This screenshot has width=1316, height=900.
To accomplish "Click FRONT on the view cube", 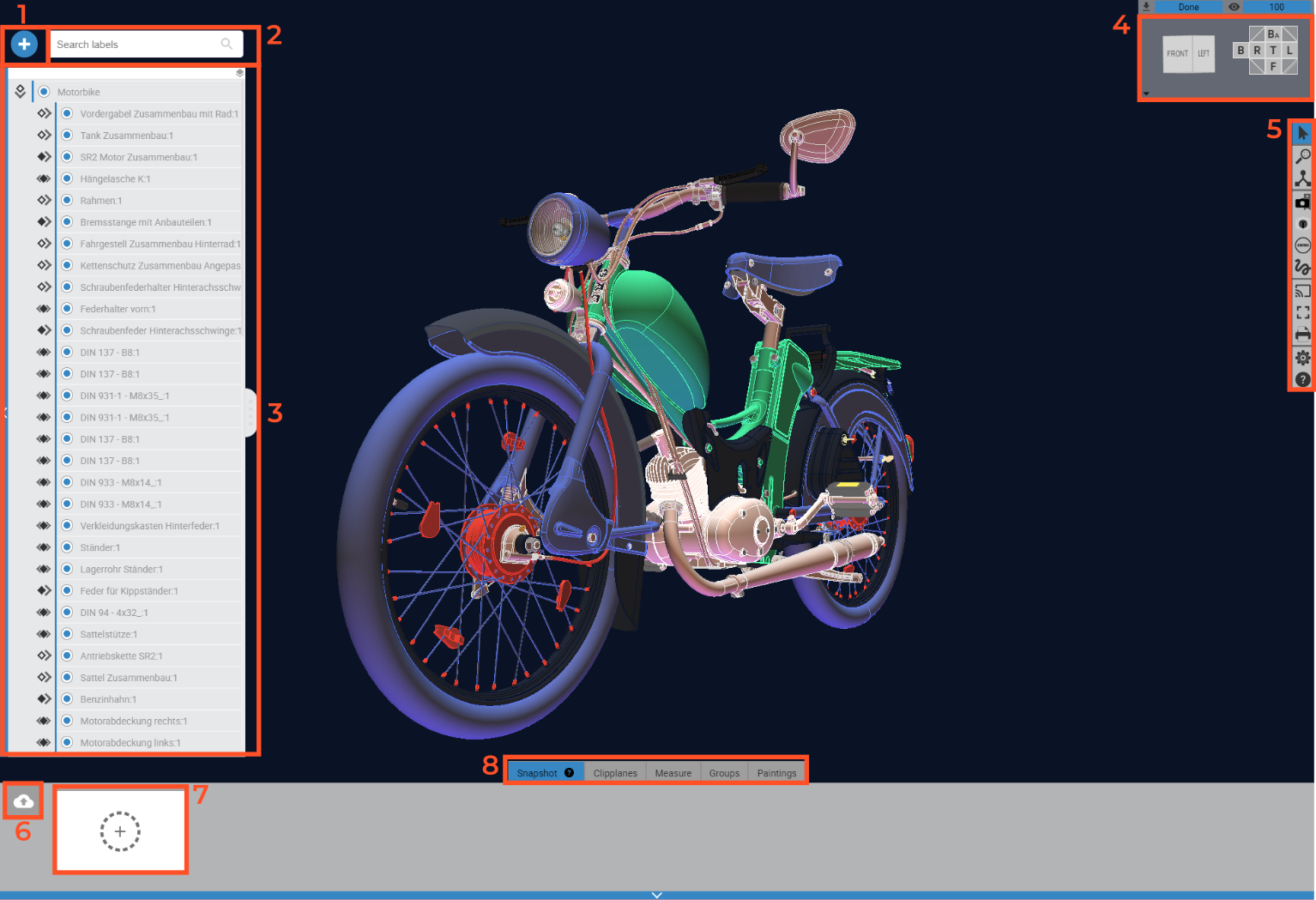I will pos(1177,53).
